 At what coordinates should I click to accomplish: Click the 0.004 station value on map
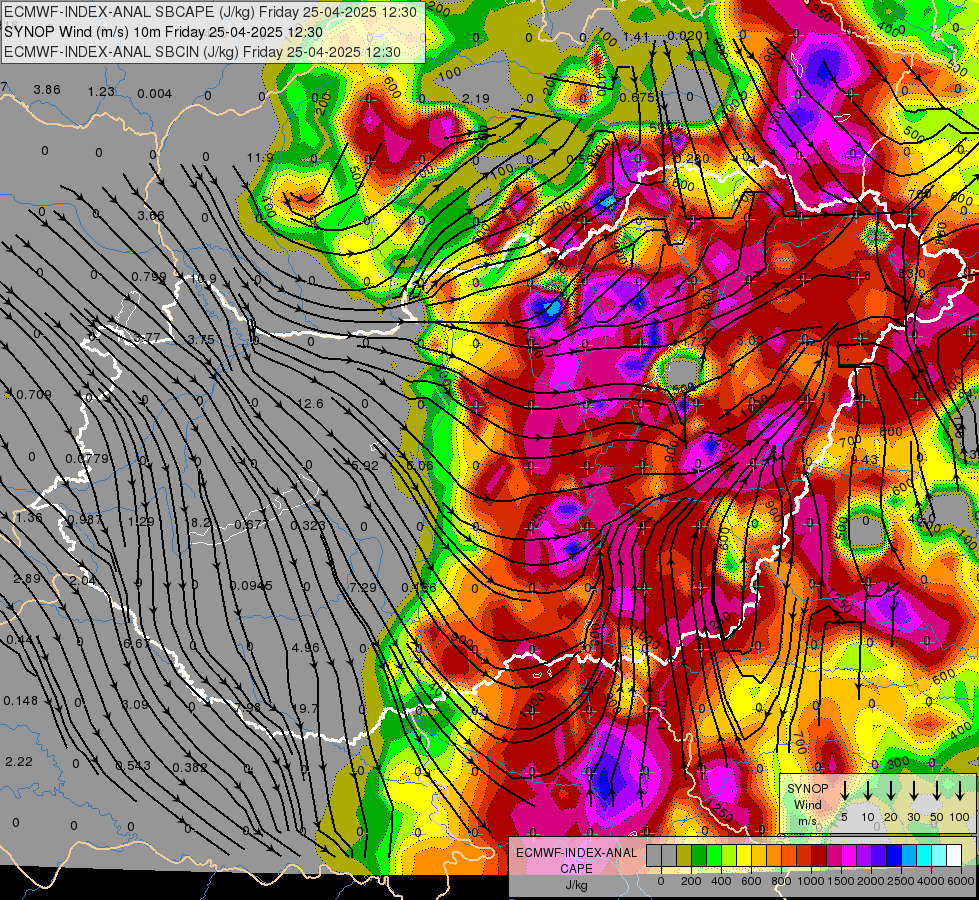click(x=154, y=94)
